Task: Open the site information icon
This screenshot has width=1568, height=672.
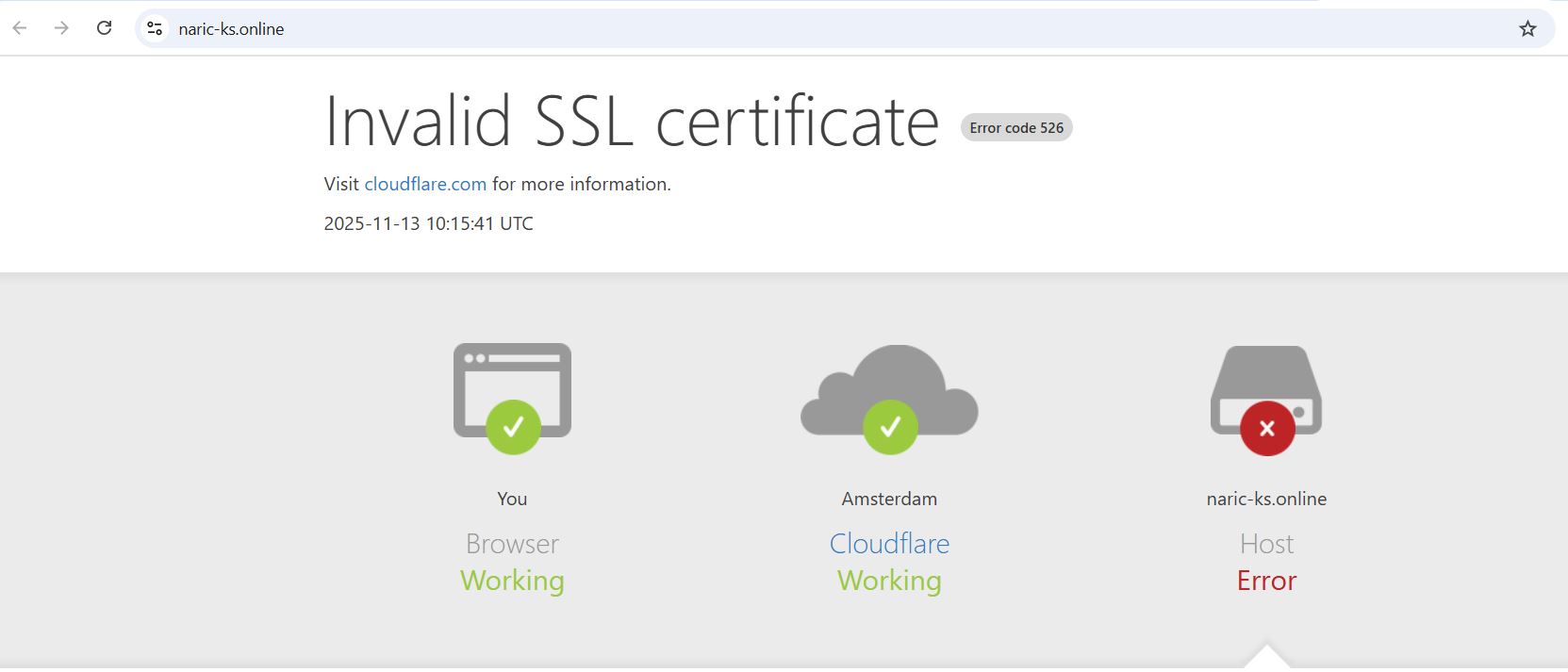Action: click(155, 28)
